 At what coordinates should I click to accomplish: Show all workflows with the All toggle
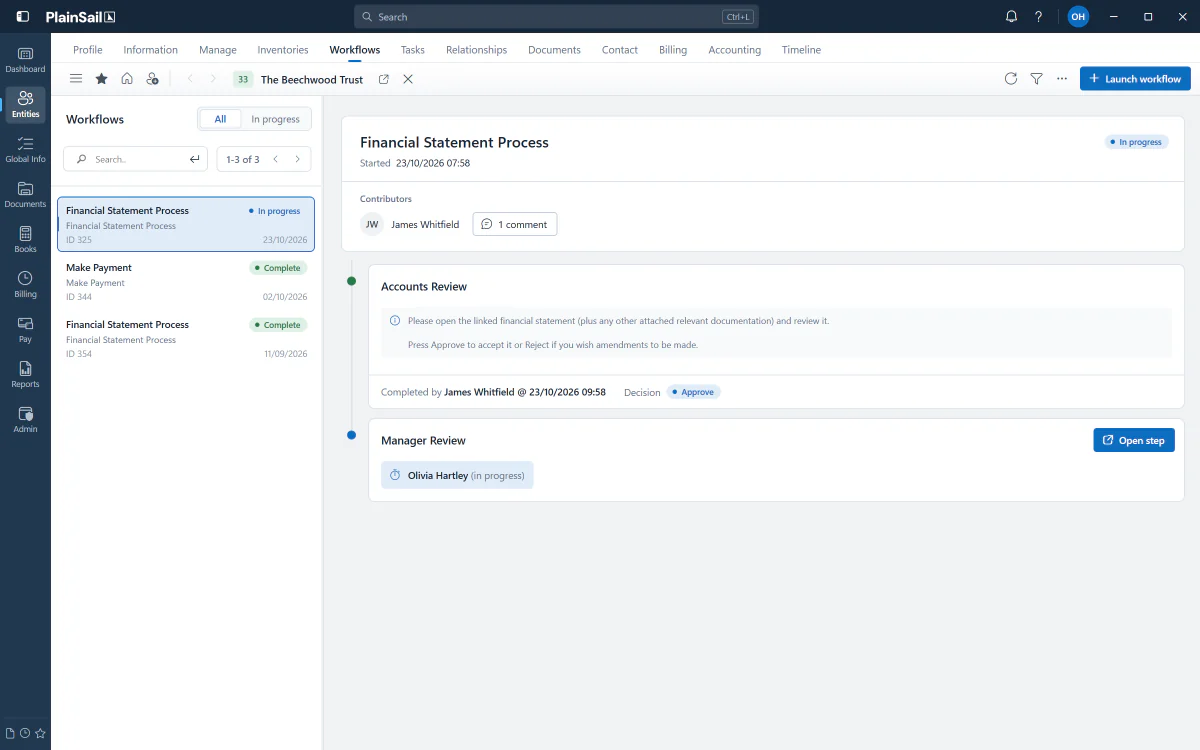coord(220,119)
